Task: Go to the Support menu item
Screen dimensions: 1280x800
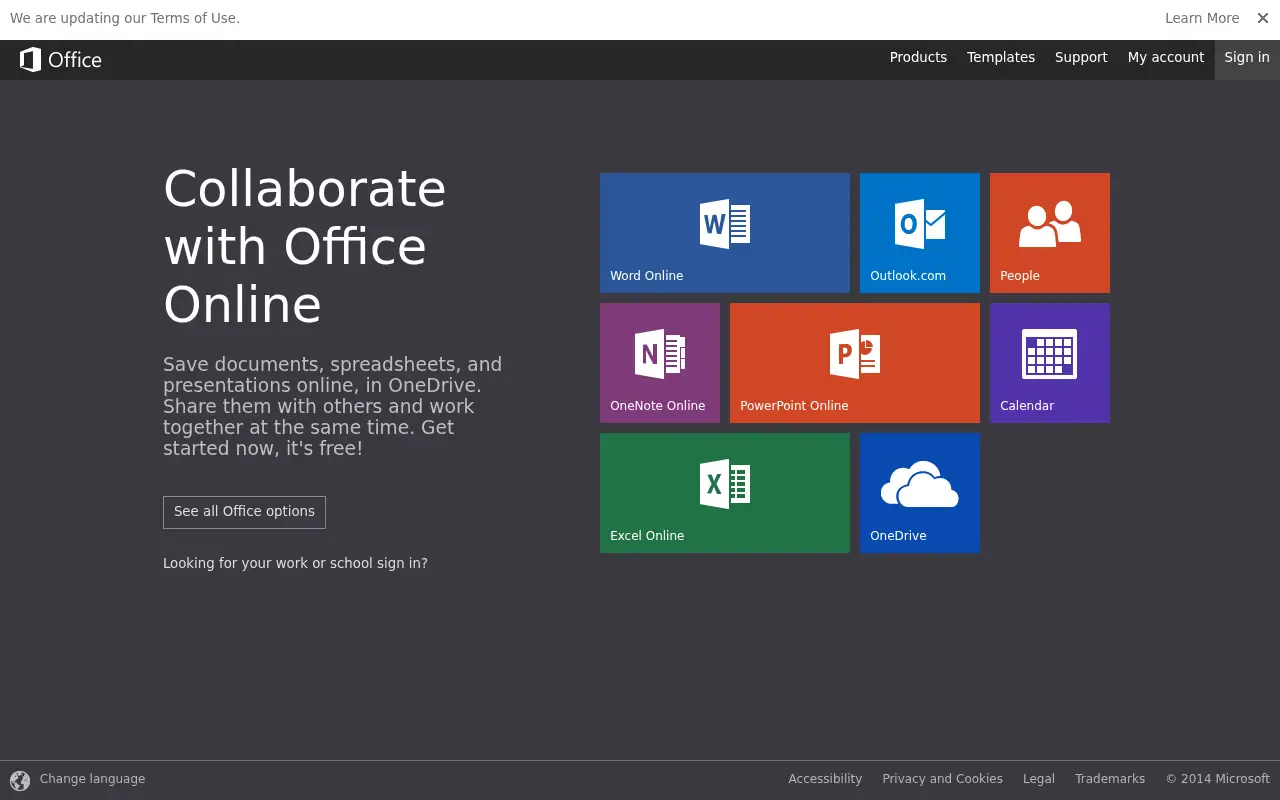Action: [x=1081, y=58]
